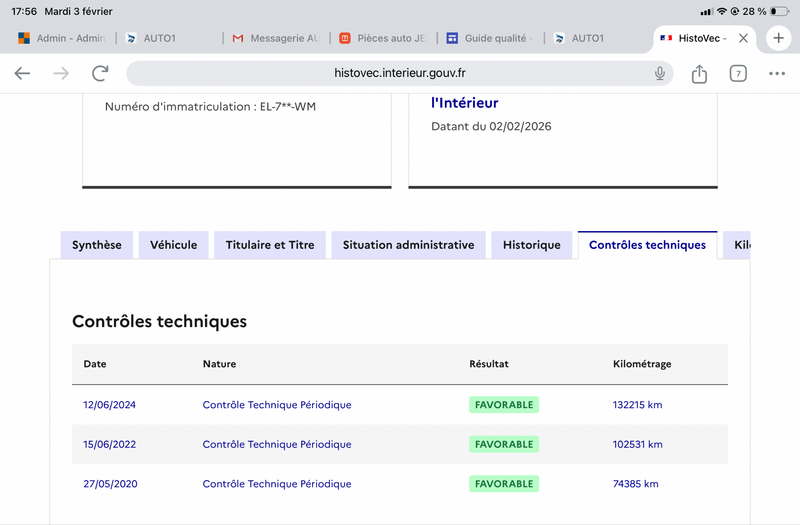This screenshot has width=800, height=525.
Task: Click the 74385 km mileage entry
Action: [x=635, y=484]
